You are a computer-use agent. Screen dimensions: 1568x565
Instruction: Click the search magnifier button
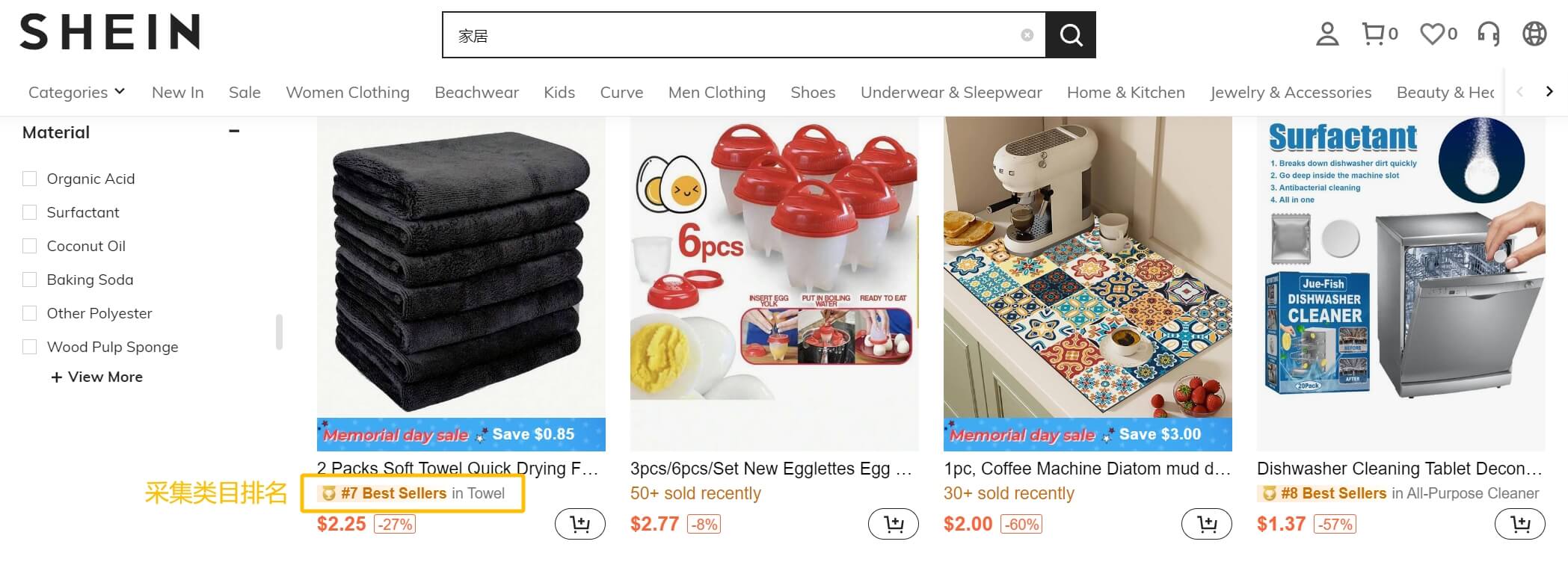(x=1070, y=35)
